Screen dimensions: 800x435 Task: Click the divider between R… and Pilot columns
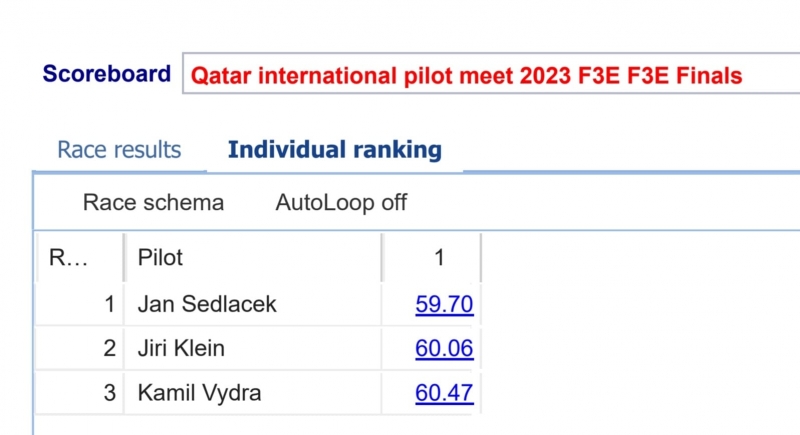point(124,258)
